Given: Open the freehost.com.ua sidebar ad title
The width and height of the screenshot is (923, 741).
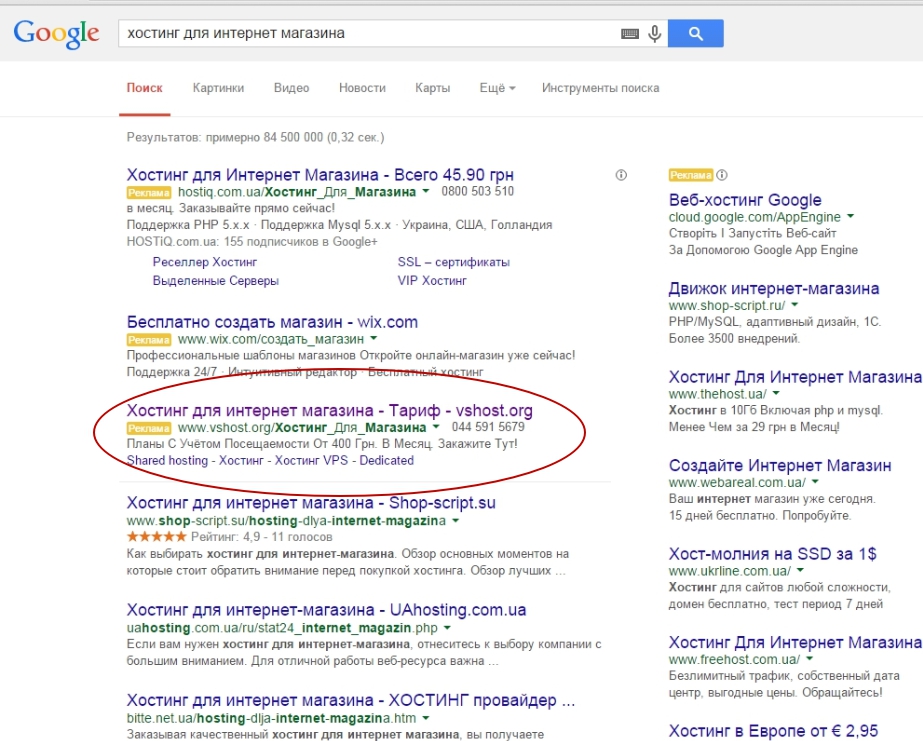Looking at the screenshot, I should (795, 642).
